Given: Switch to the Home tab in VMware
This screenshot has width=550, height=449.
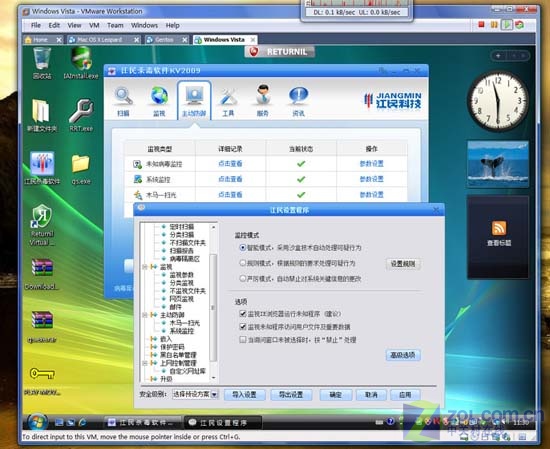Looking at the screenshot, I should click(43, 40).
